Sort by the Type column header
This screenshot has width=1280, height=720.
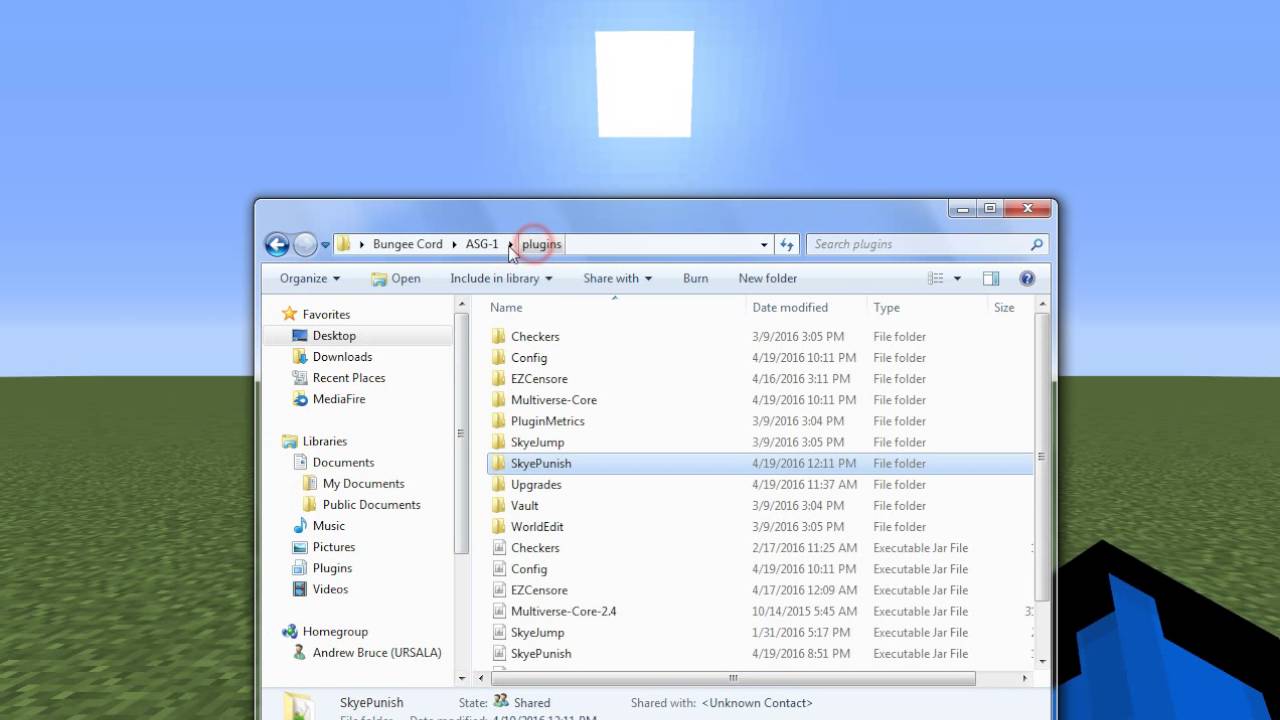tap(926, 307)
